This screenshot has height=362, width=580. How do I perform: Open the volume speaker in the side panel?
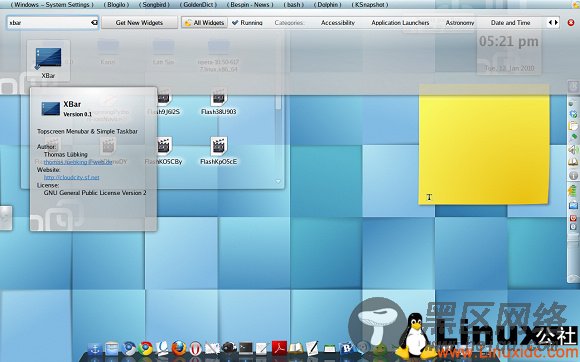pos(573,150)
